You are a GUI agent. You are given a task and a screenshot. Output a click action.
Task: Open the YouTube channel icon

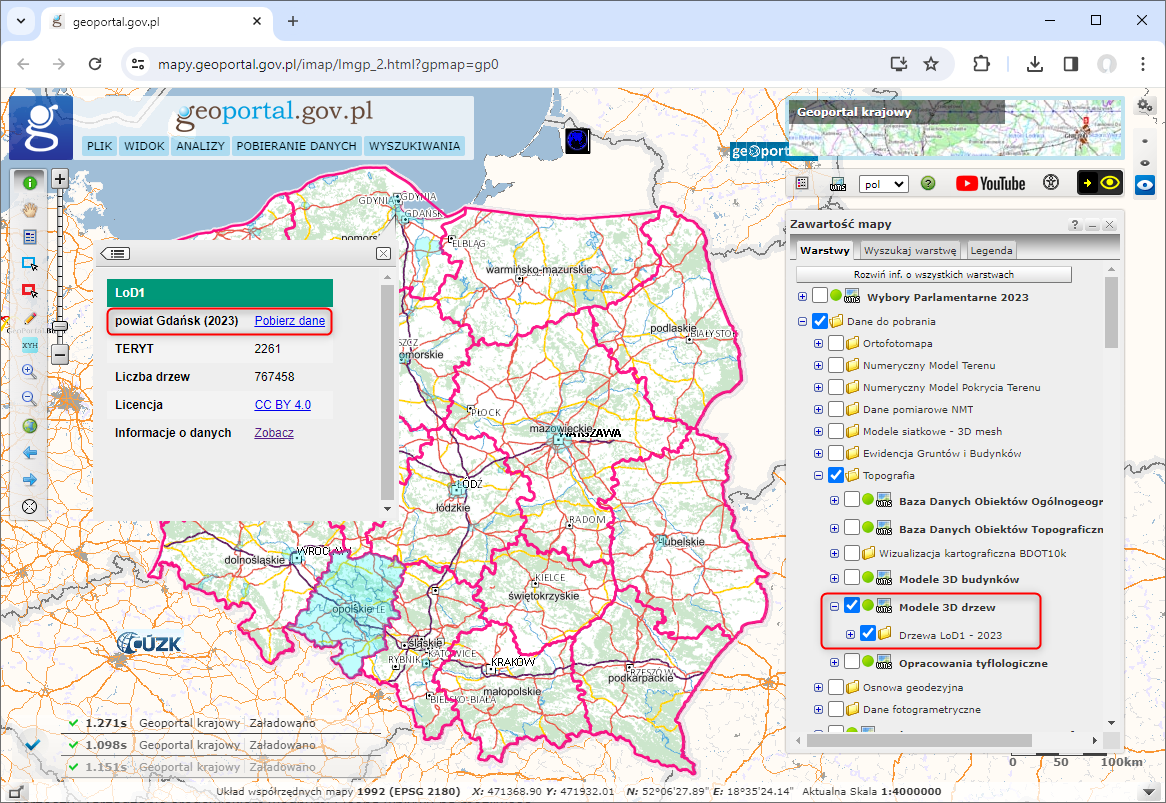[x=990, y=183]
